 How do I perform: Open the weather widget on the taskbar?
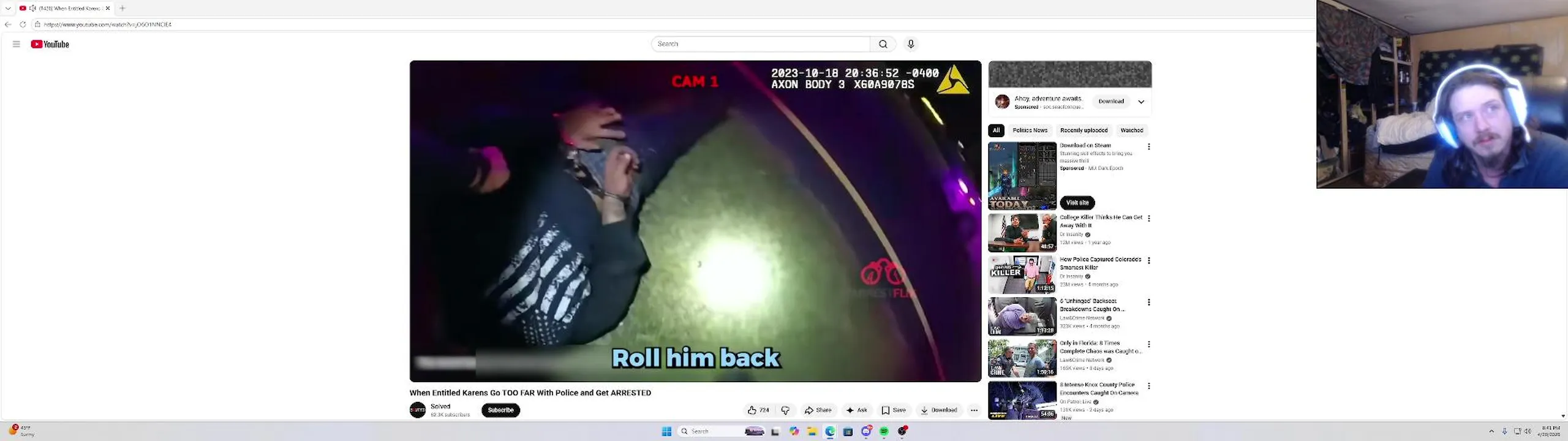click(21, 431)
